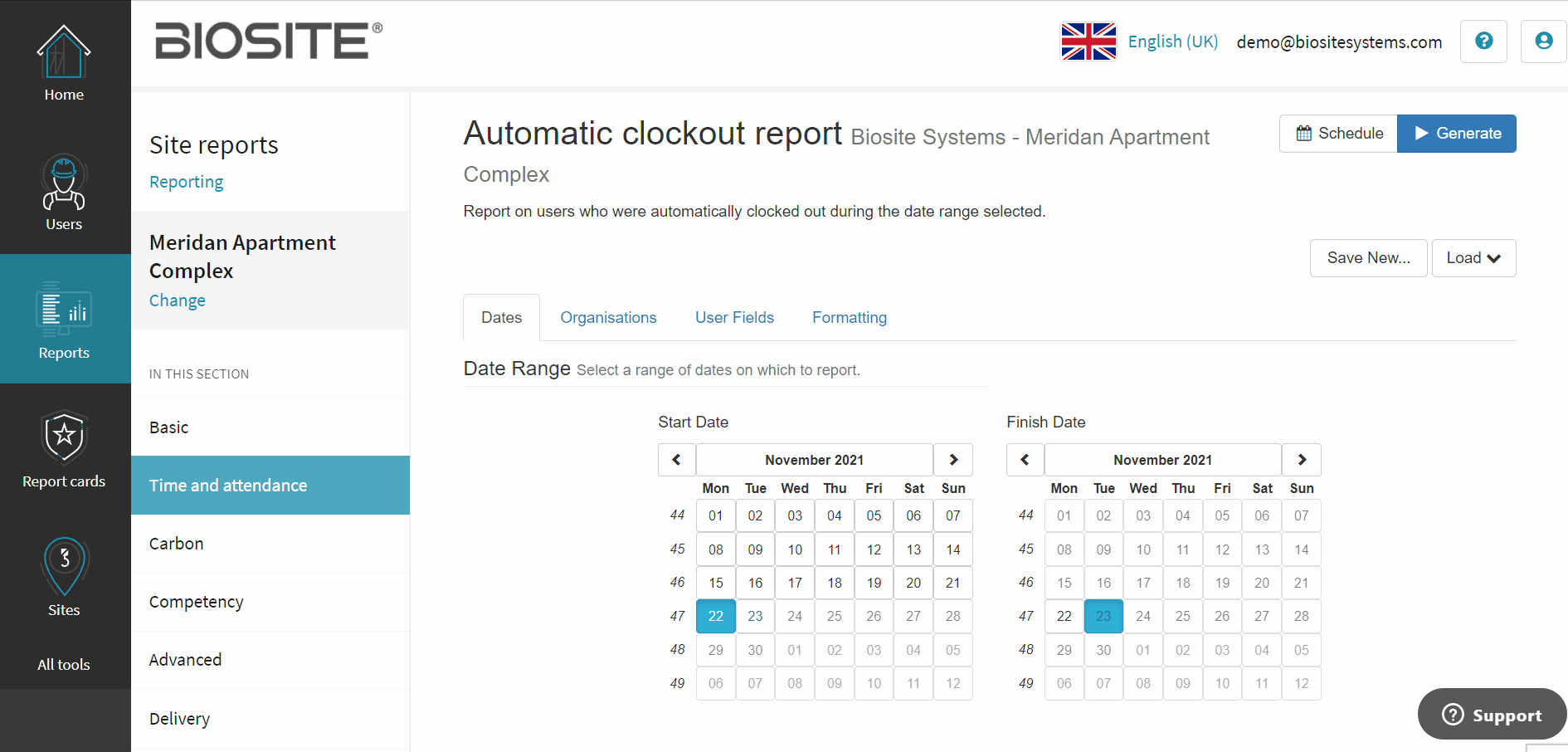The height and width of the screenshot is (752, 1568).
Task: Open the Support chat widget
Action: tap(1492, 715)
